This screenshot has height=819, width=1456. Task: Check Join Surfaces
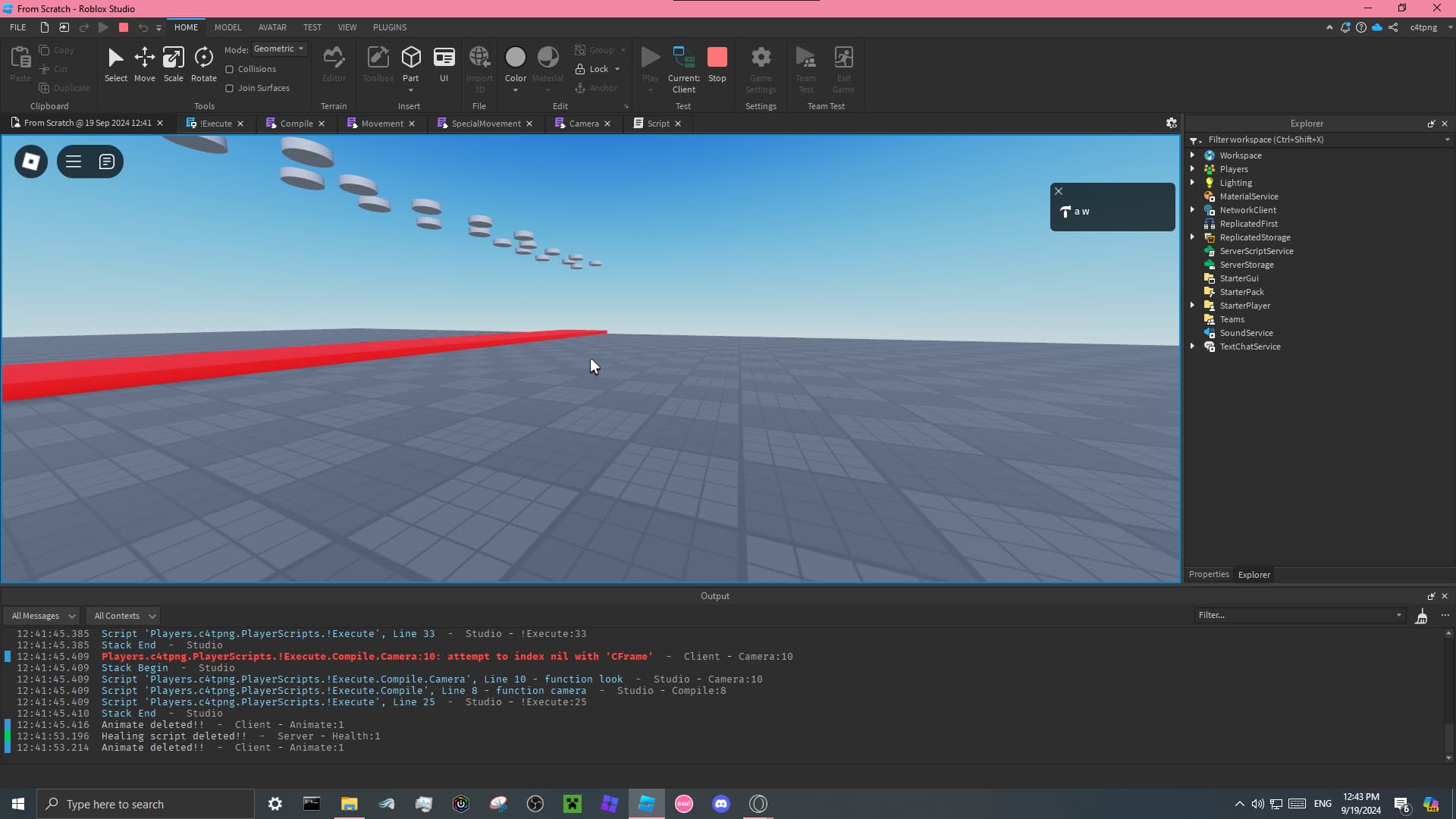231,87
